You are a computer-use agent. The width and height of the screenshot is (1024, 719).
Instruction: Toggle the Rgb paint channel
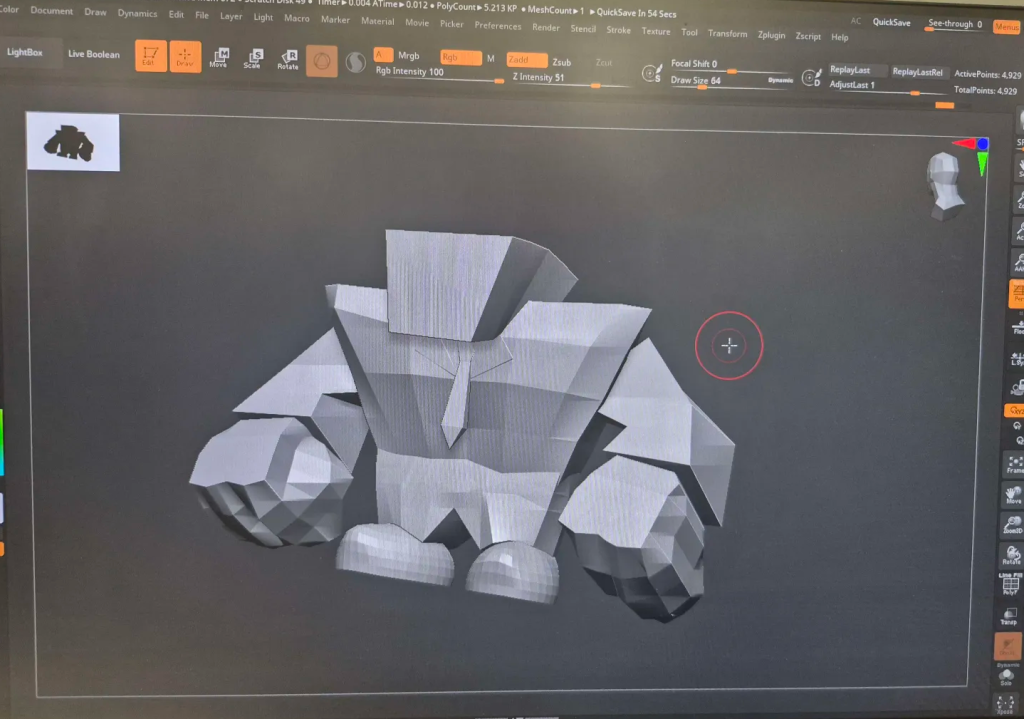pos(460,58)
